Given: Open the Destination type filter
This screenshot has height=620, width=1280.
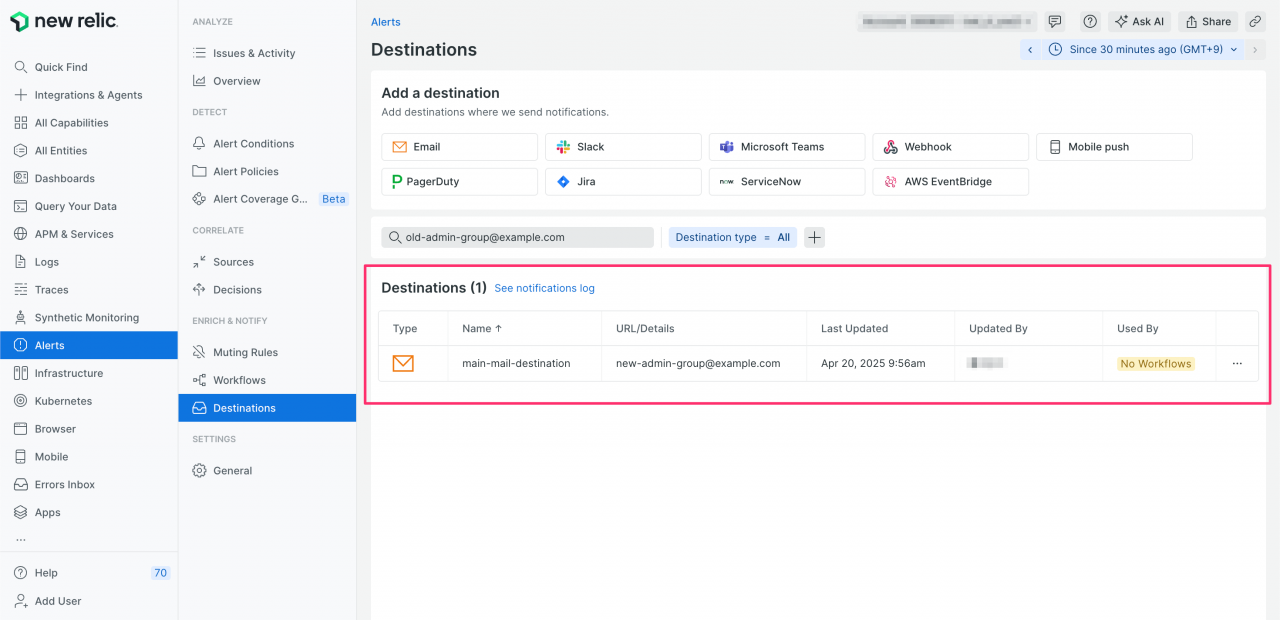Looking at the screenshot, I should click(x=732, y=237).
